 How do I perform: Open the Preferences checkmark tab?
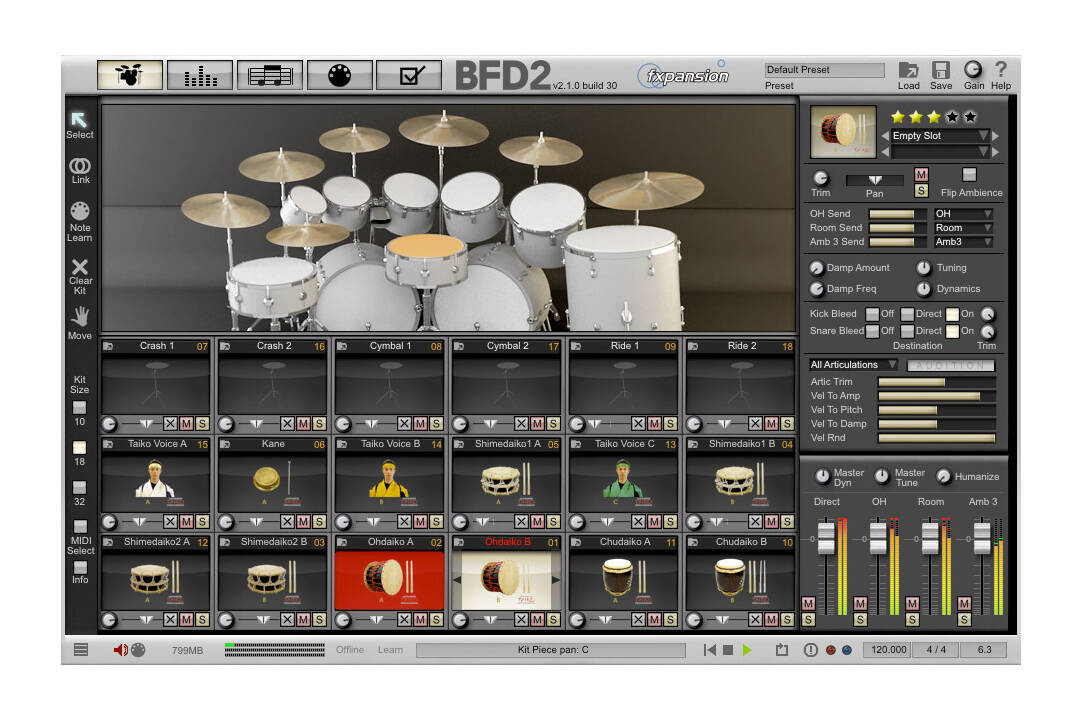410,74
